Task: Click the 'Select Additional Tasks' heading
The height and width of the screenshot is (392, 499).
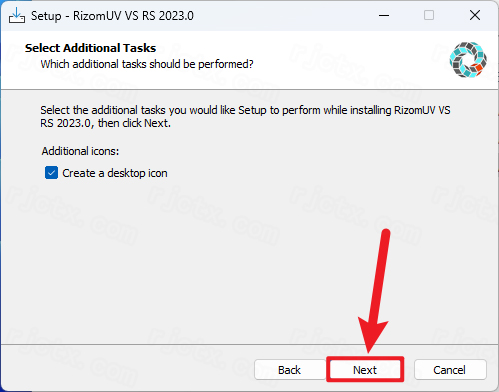Action: (x=90, y=48)
